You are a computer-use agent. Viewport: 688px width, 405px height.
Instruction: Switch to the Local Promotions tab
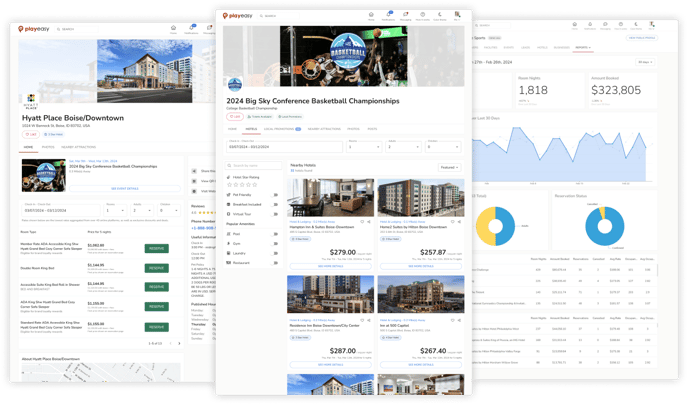point(282,129)
